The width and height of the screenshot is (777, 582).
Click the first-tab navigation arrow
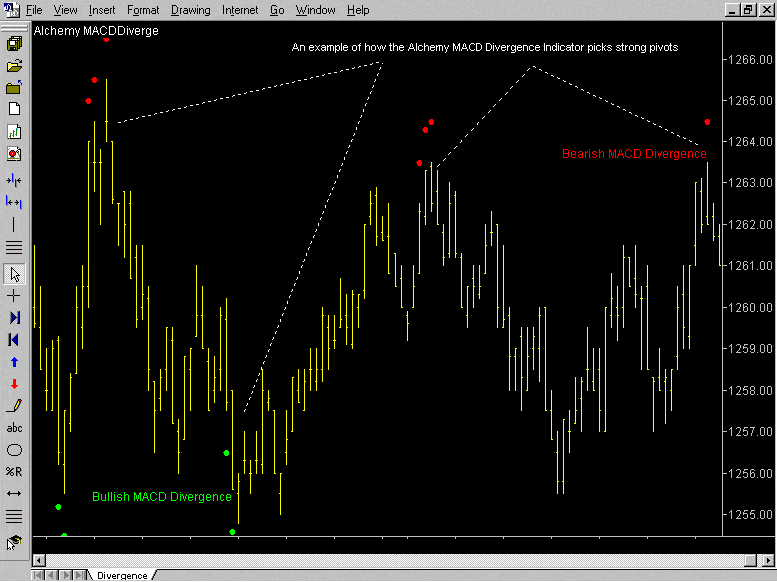[38, 576]
